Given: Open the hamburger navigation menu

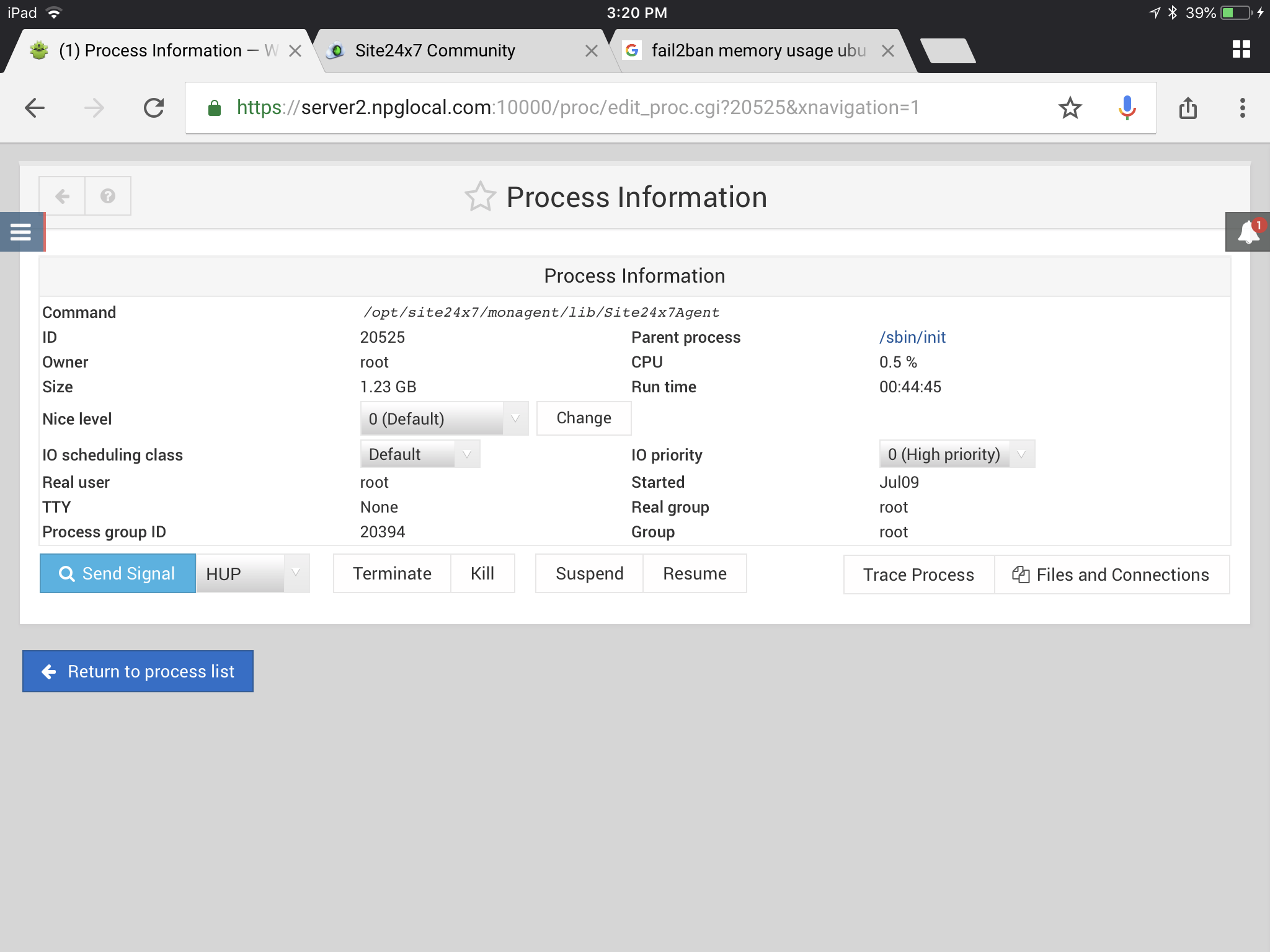Looking at the screenshot, I should pyautogui.click(x=20, y=232).
